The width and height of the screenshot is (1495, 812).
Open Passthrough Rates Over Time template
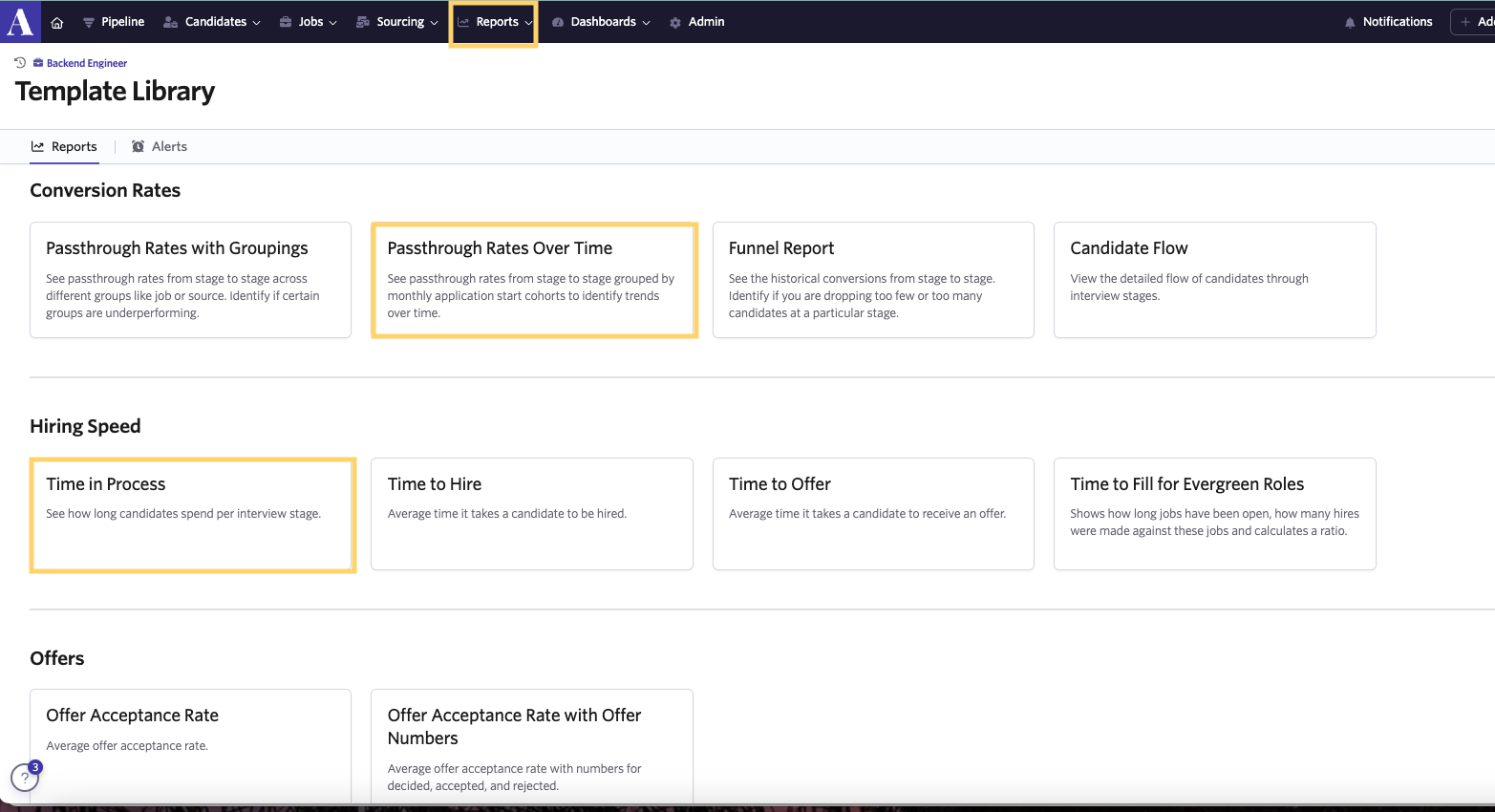(x=534, y=280)
